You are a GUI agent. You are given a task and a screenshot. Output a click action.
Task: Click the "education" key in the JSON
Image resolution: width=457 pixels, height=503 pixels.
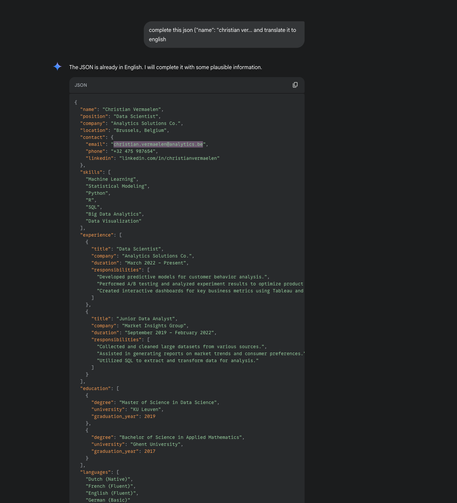tap(95, 388)
